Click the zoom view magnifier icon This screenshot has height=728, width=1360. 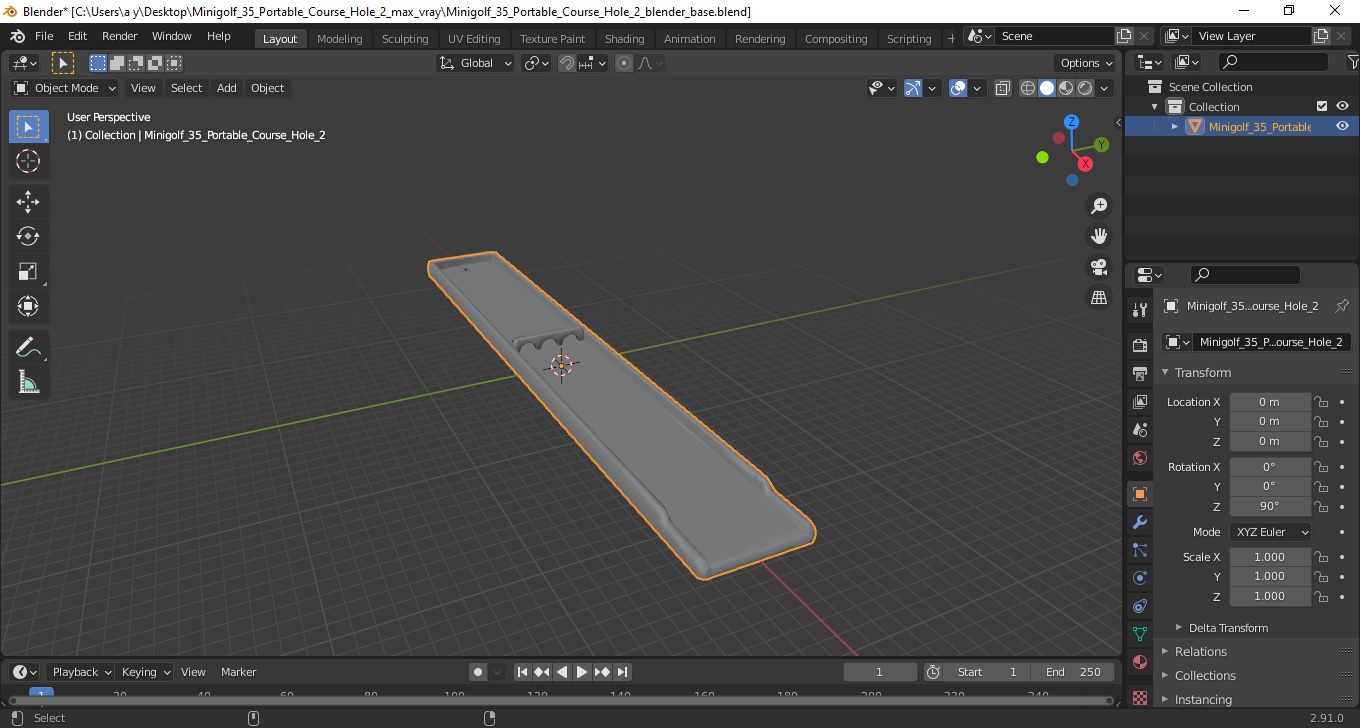click(x=1099, y=206)
